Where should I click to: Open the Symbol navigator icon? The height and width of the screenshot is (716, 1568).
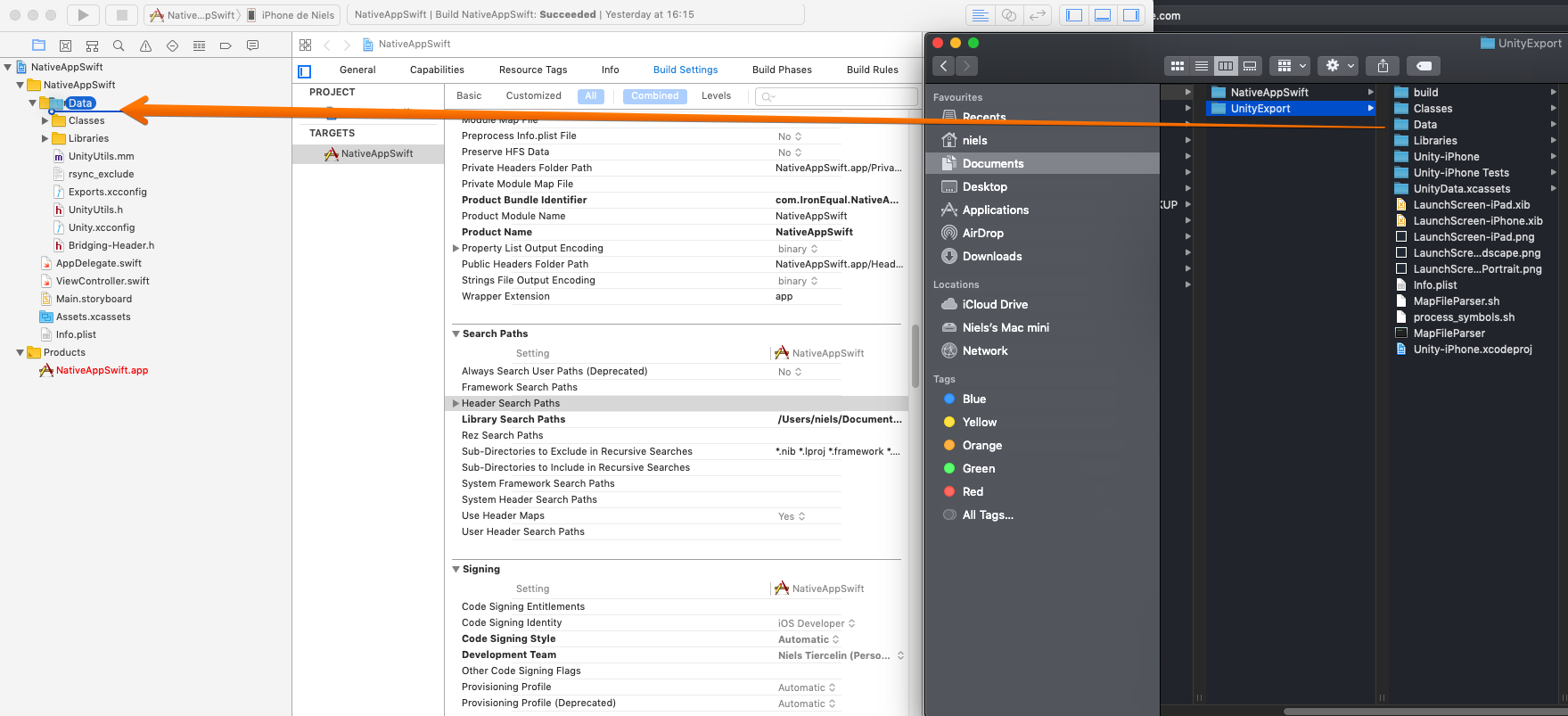[x=92, y=45]
